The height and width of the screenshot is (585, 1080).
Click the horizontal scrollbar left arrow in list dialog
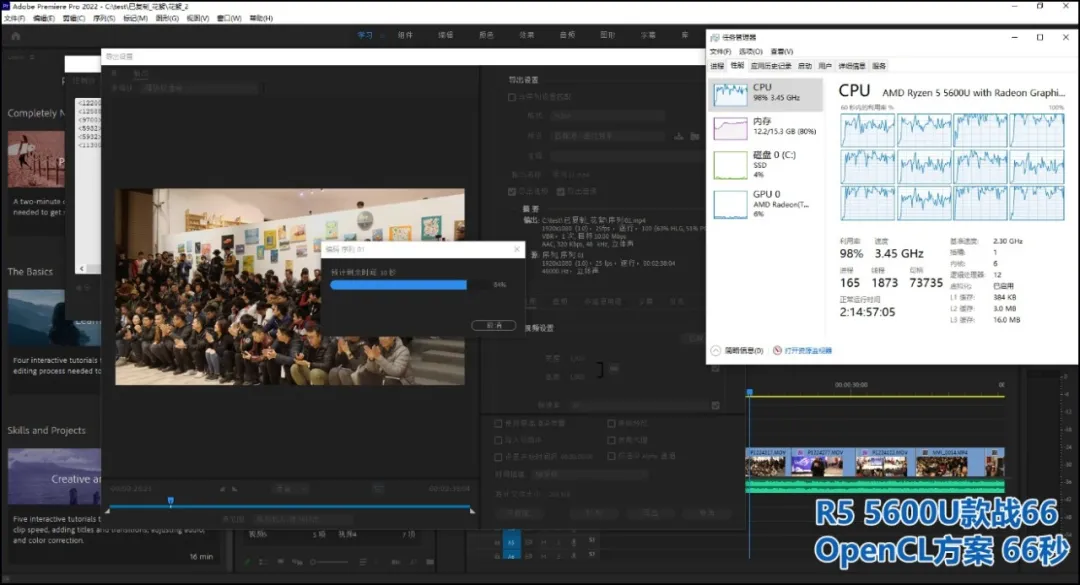tap(82, 268)
